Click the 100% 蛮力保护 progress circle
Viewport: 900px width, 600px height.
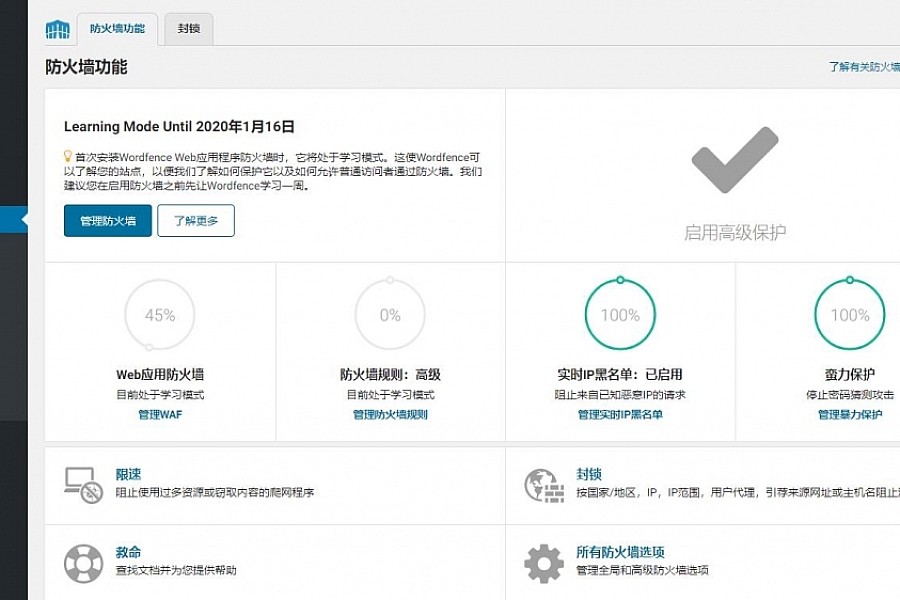point(850,315)
